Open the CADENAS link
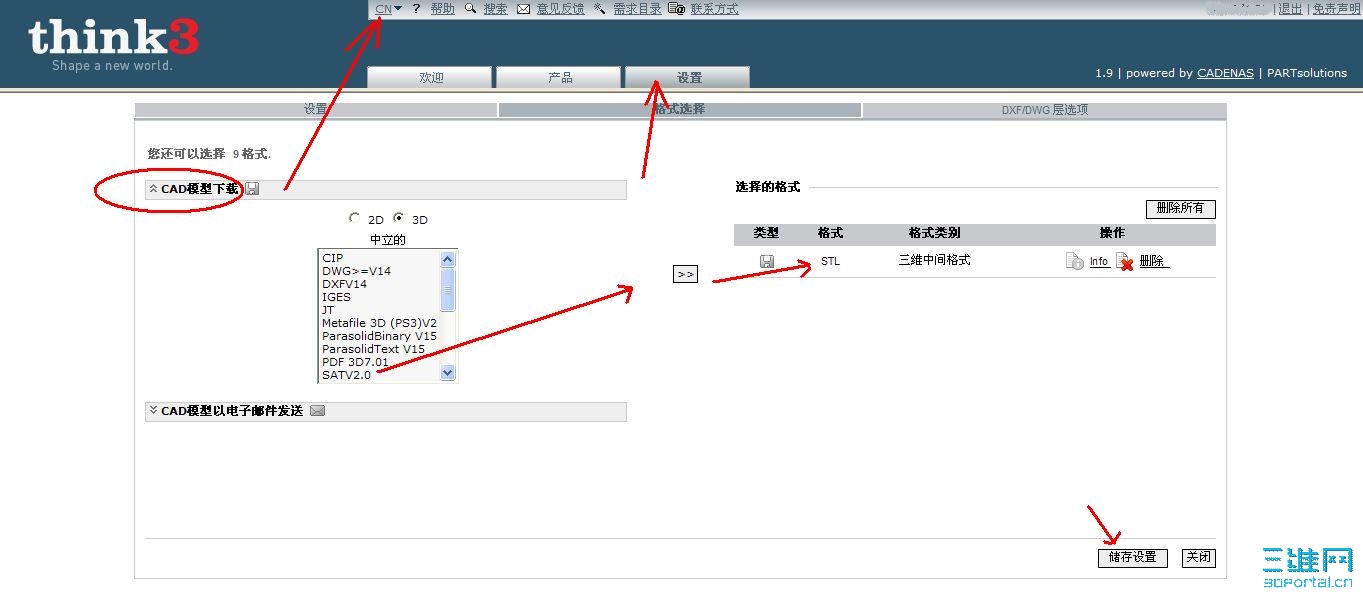The width and height of the screenshot is (1363, 598). (1225, 73)
